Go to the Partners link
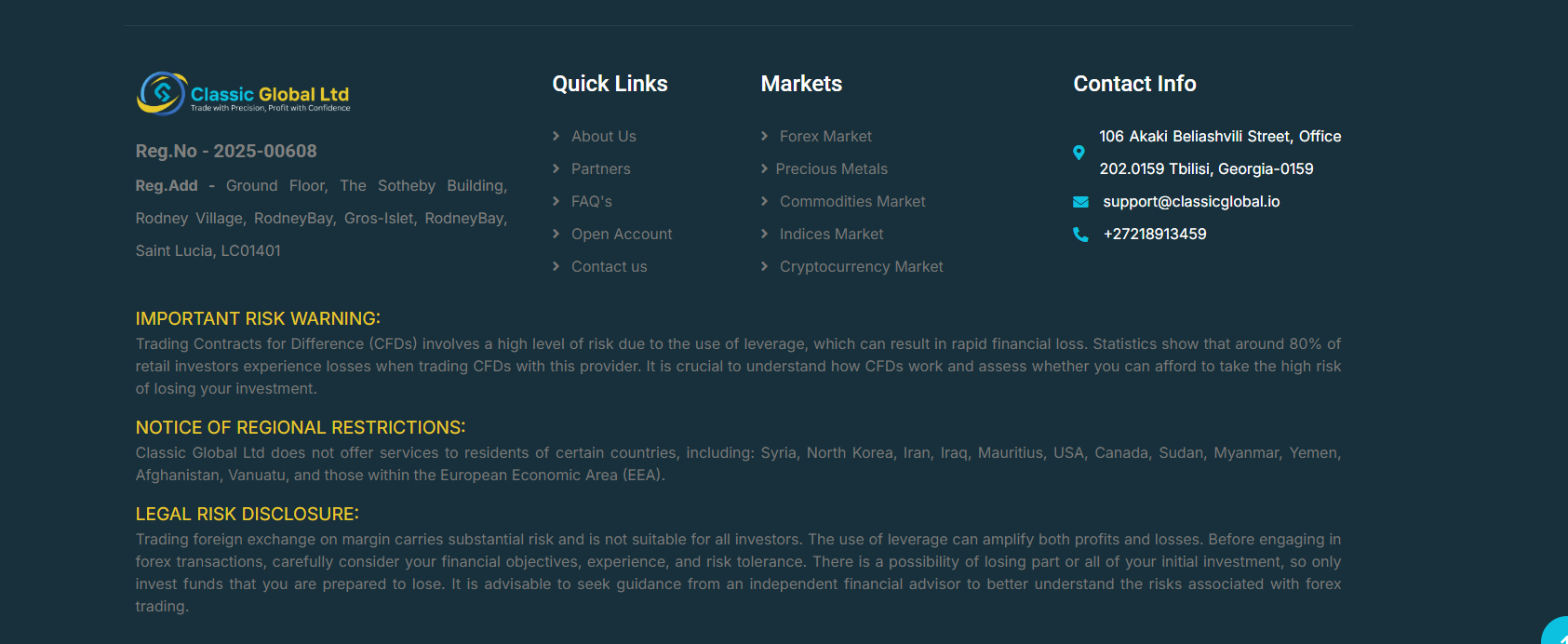The height and width of the screenshot is (644, 1568). [x=600, y=169]
